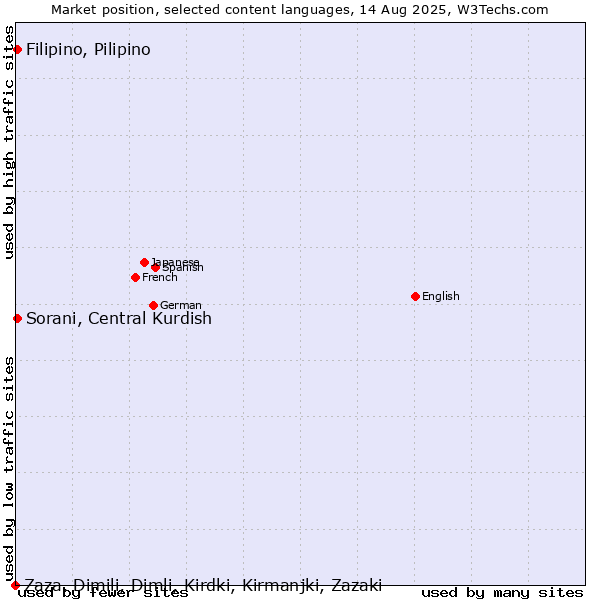The image size is (600, 600).
Task: Click the Japanese red data point
Action: 144,262
